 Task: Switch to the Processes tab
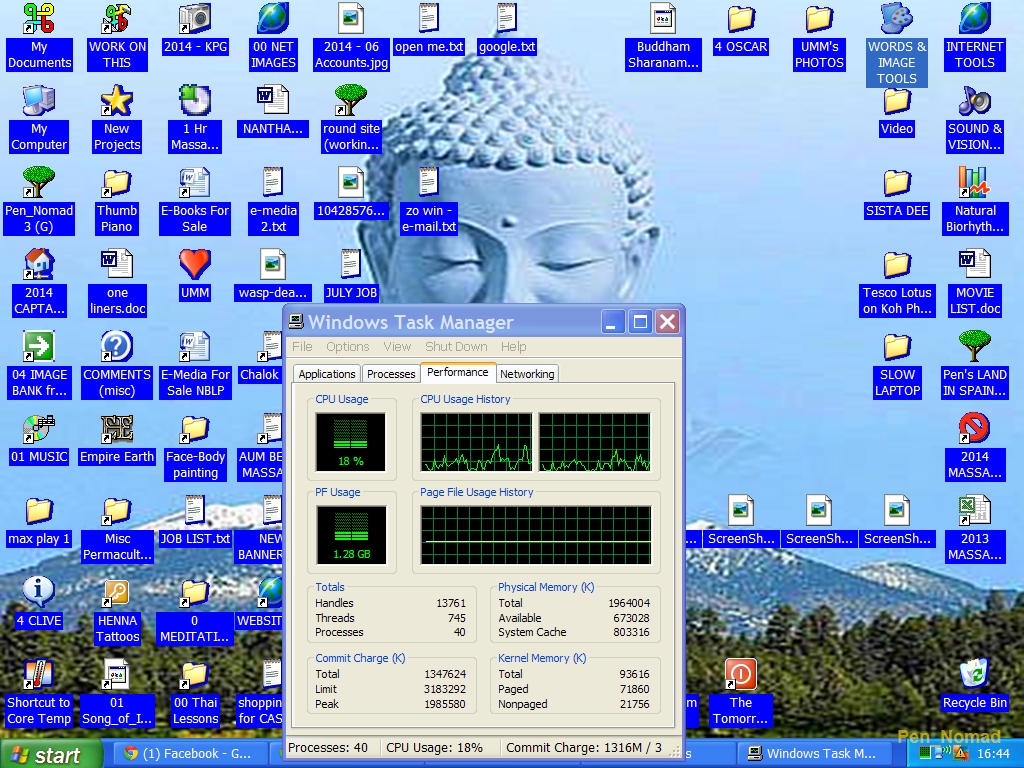point(391,374)
